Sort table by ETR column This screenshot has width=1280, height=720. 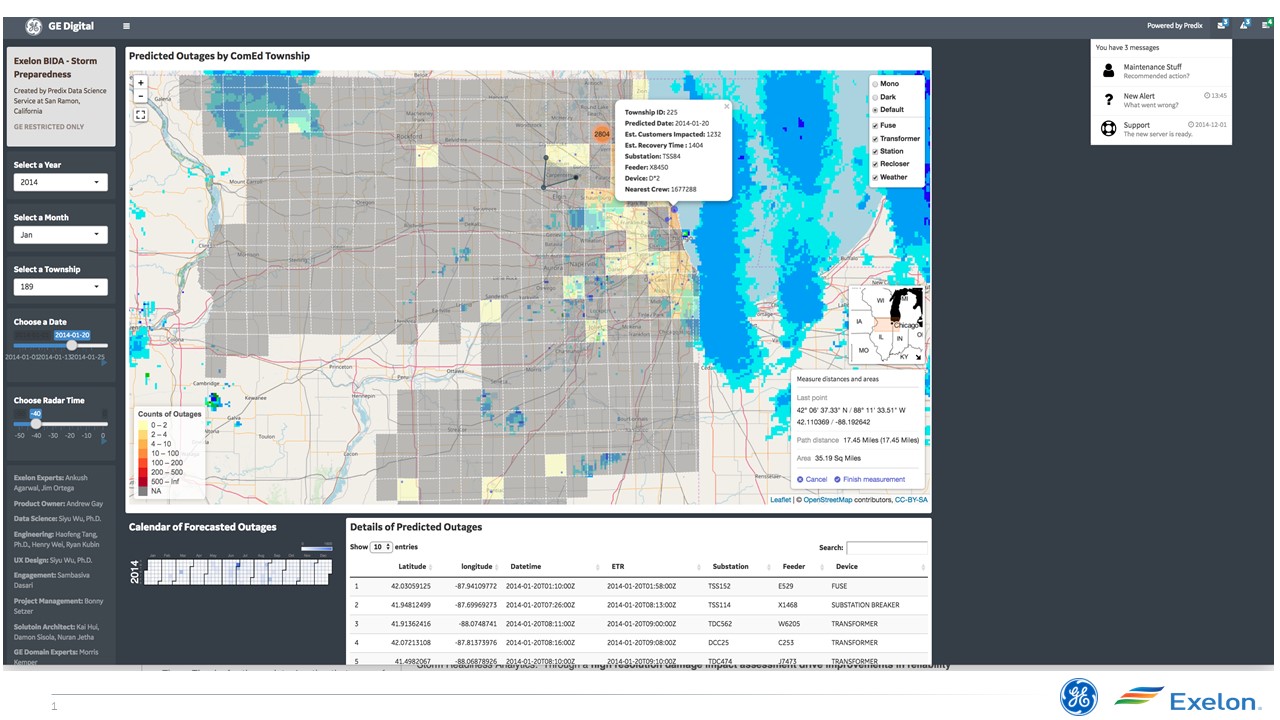click(x=652, y=566)
